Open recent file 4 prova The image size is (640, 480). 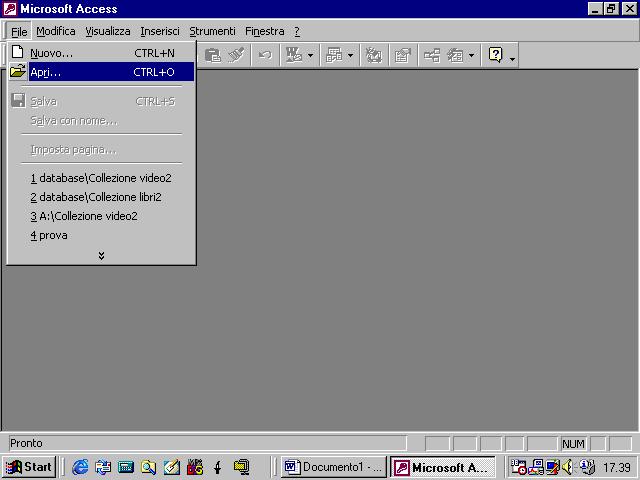49,236
